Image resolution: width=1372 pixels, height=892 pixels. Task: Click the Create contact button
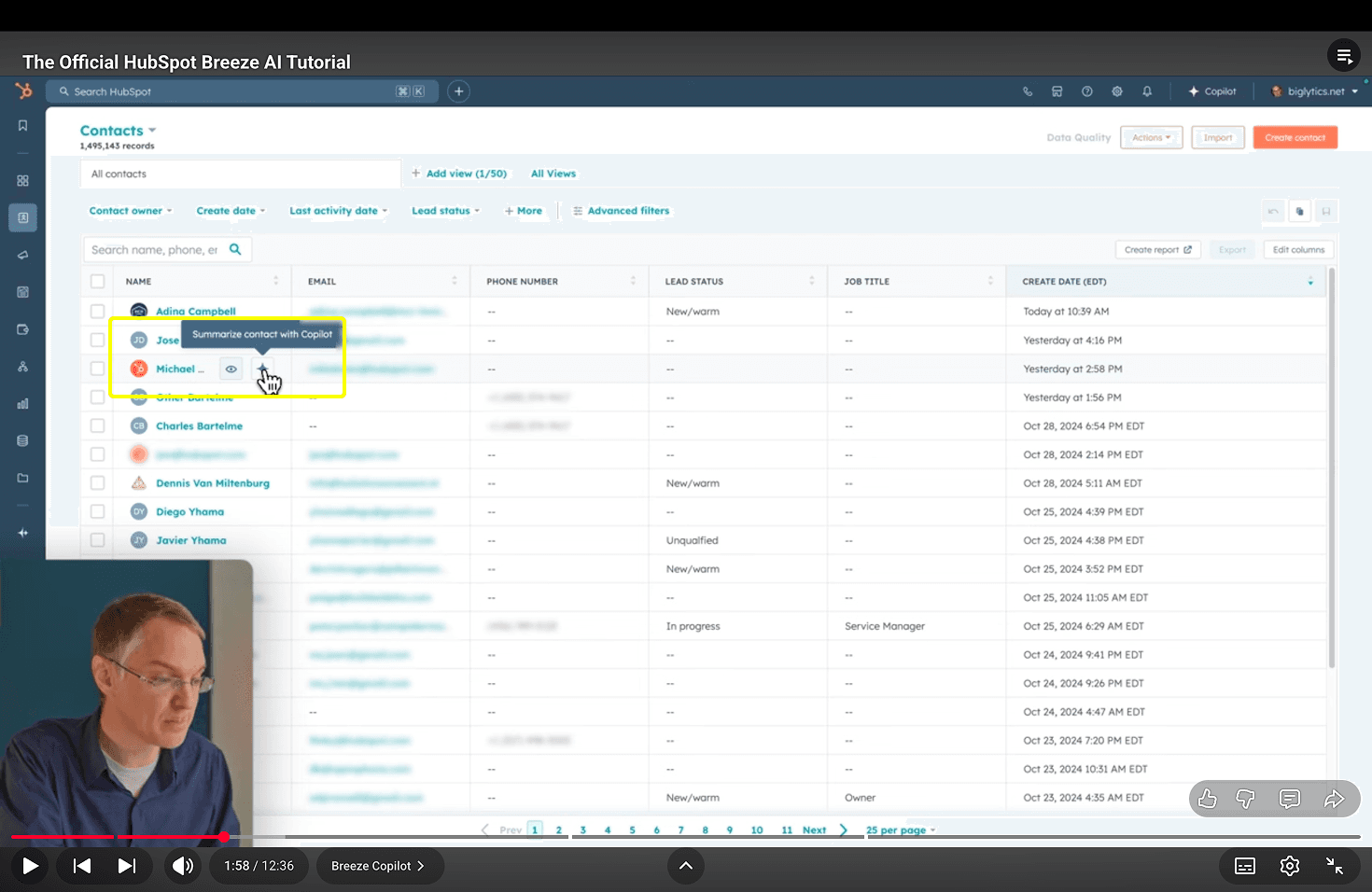pos(1295,137)
